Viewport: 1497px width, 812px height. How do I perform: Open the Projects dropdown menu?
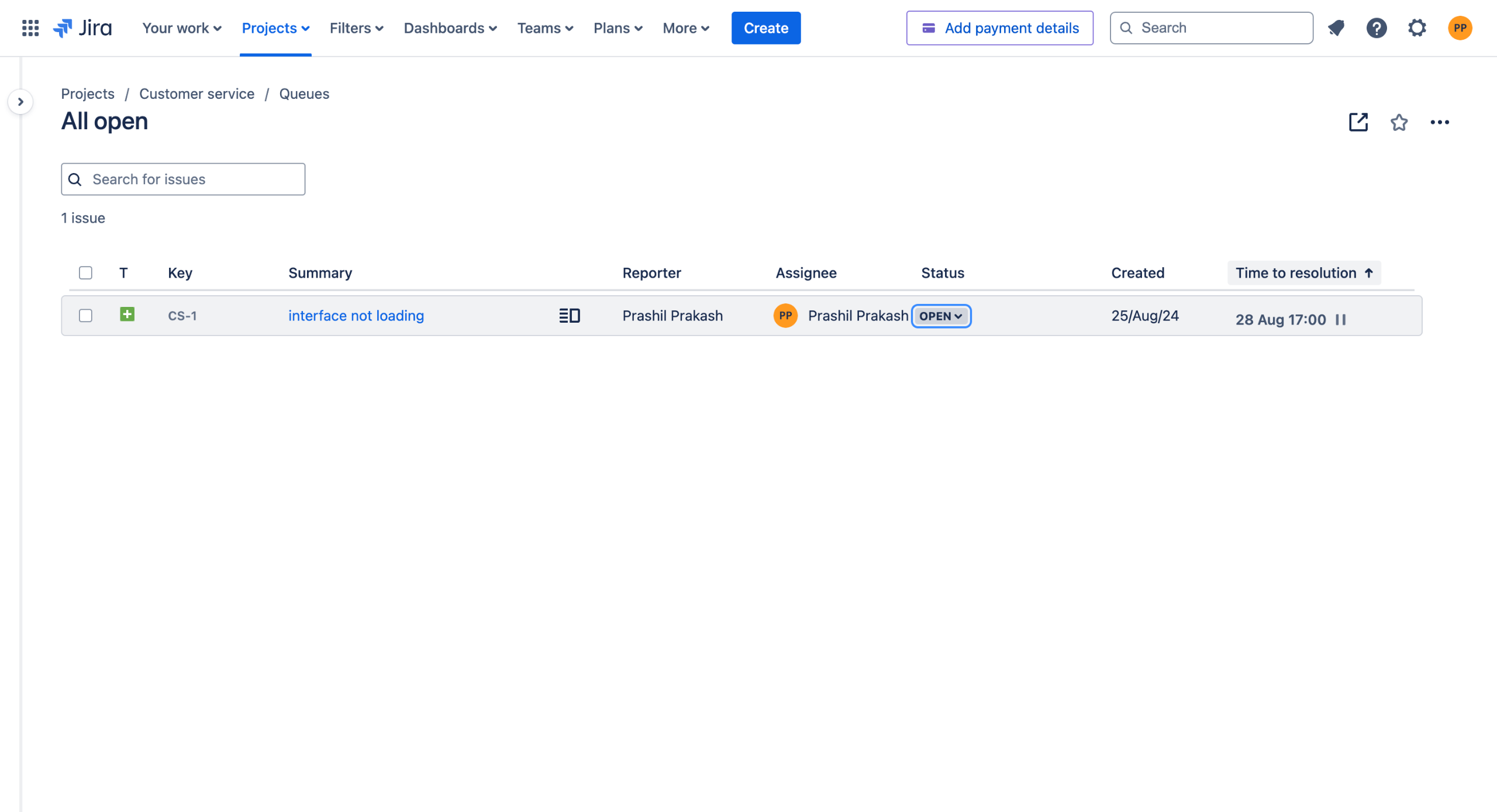coord(275,27)
